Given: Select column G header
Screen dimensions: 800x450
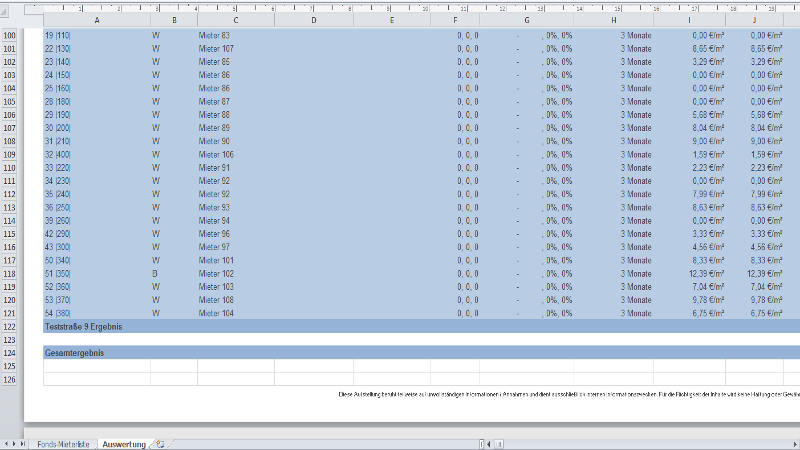Looking at the screenshot, I should coord(527,20).
